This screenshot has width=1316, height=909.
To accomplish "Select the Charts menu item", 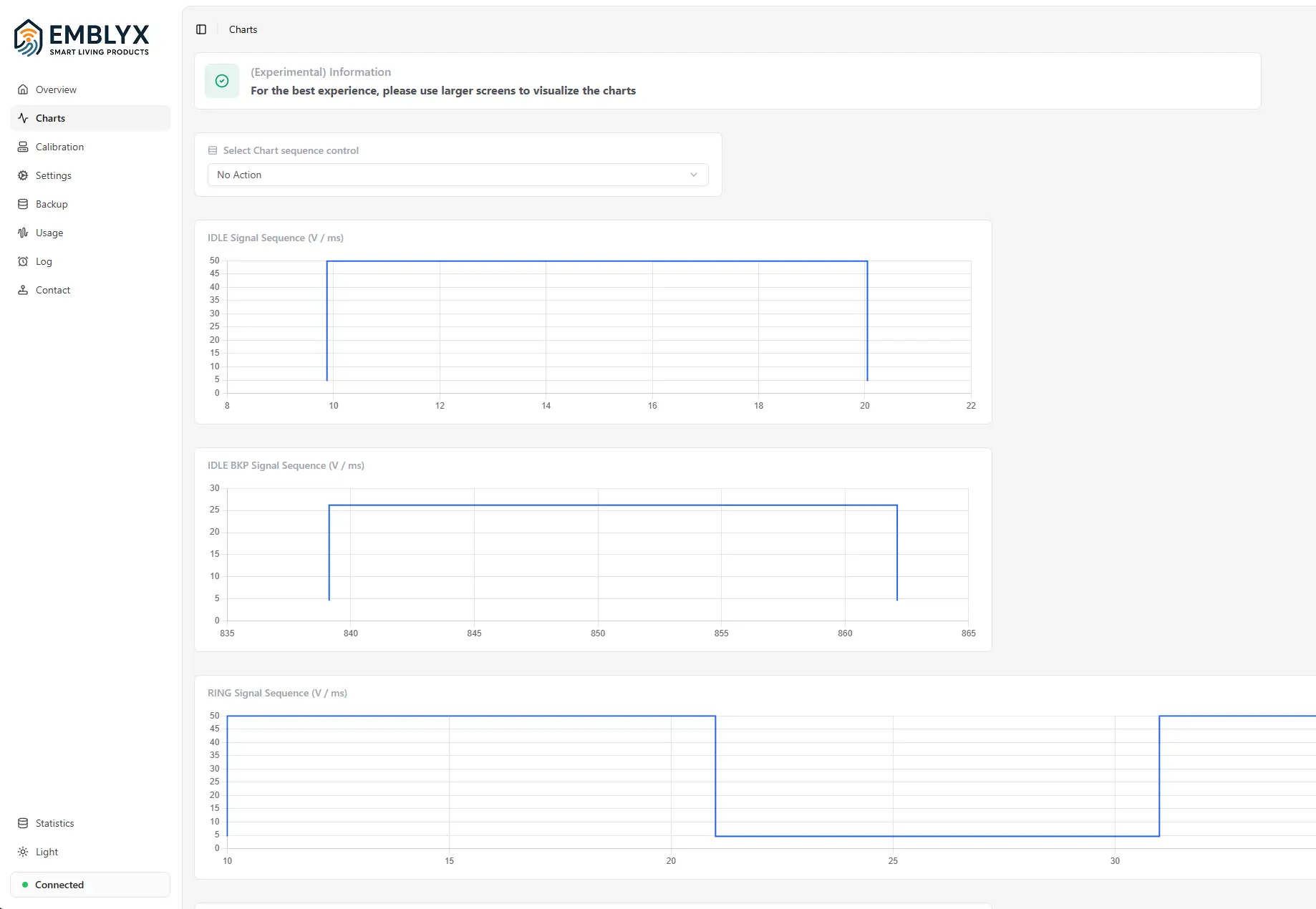I will 90,118.
